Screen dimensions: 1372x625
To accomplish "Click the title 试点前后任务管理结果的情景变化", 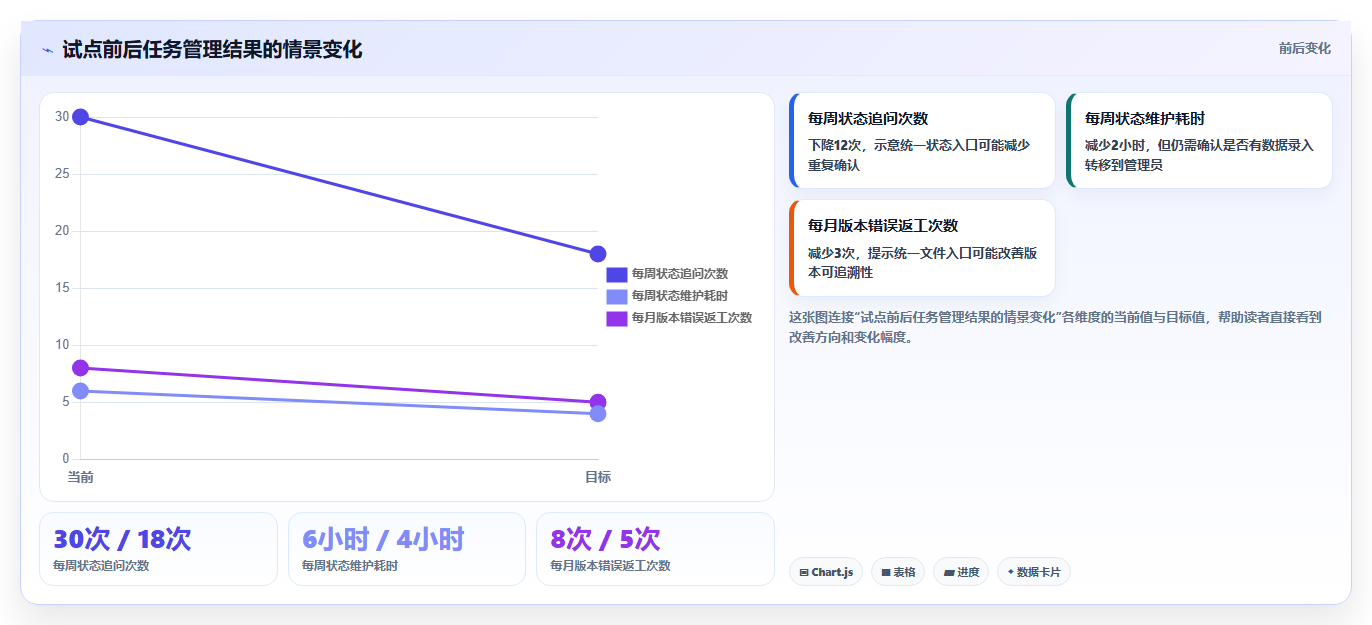I will click(212, 49).
